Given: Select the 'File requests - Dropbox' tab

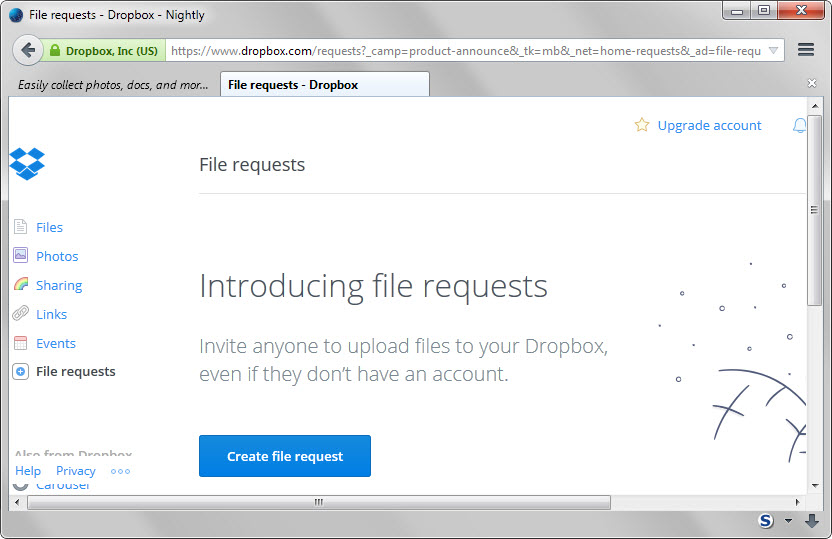Looking at the screenshot, I should pyautogui.click(x=324, y=84).
